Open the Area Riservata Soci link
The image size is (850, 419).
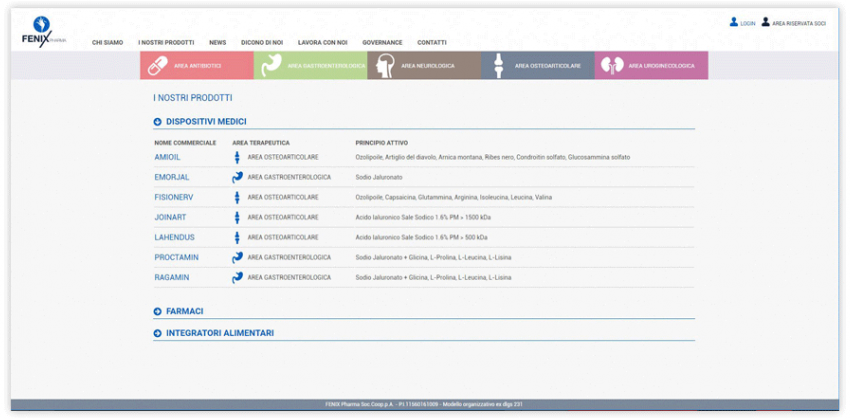click(x=799, y=24)
